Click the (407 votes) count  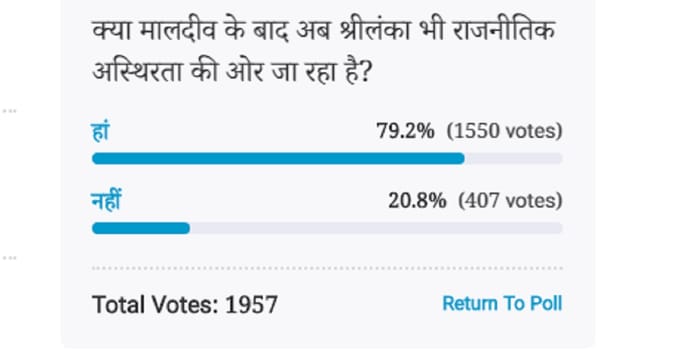510,200
